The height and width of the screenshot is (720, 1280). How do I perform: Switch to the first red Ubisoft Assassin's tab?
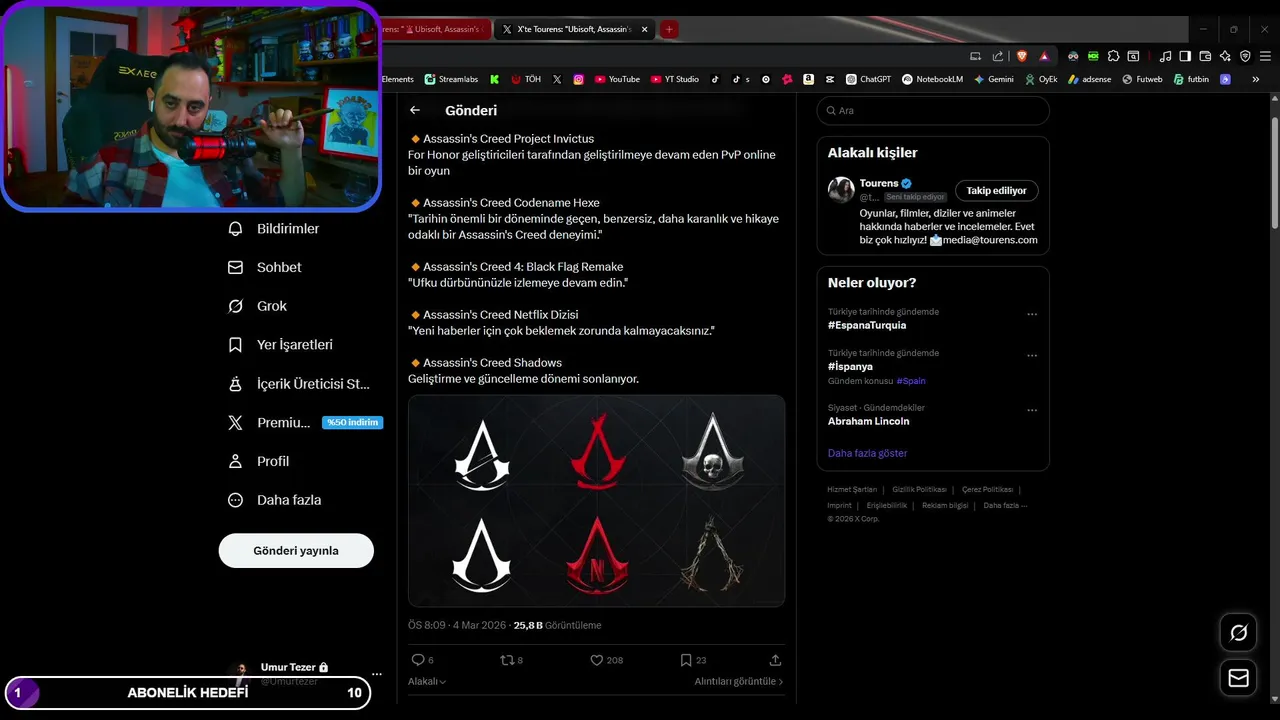(436, 30)
